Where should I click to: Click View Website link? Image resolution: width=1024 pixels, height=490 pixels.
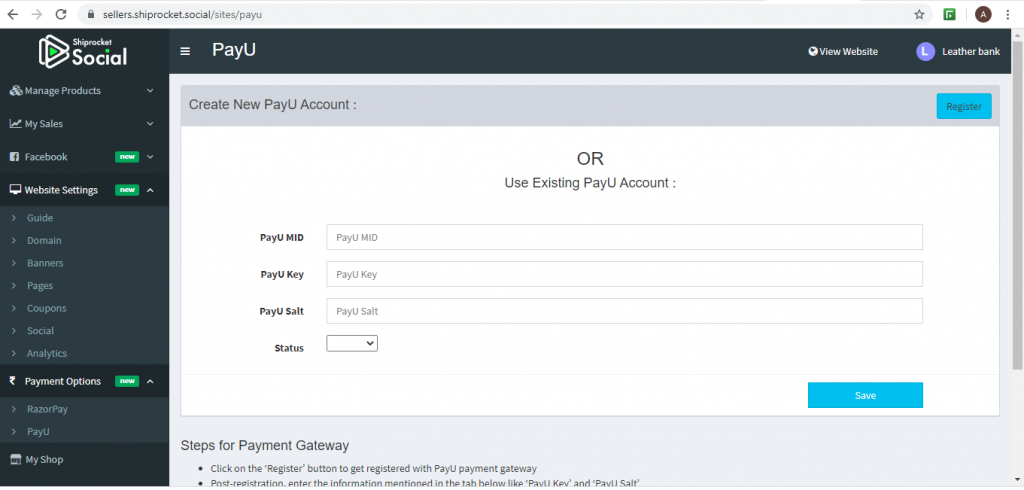pyautogui.click(x=848, y=52)
